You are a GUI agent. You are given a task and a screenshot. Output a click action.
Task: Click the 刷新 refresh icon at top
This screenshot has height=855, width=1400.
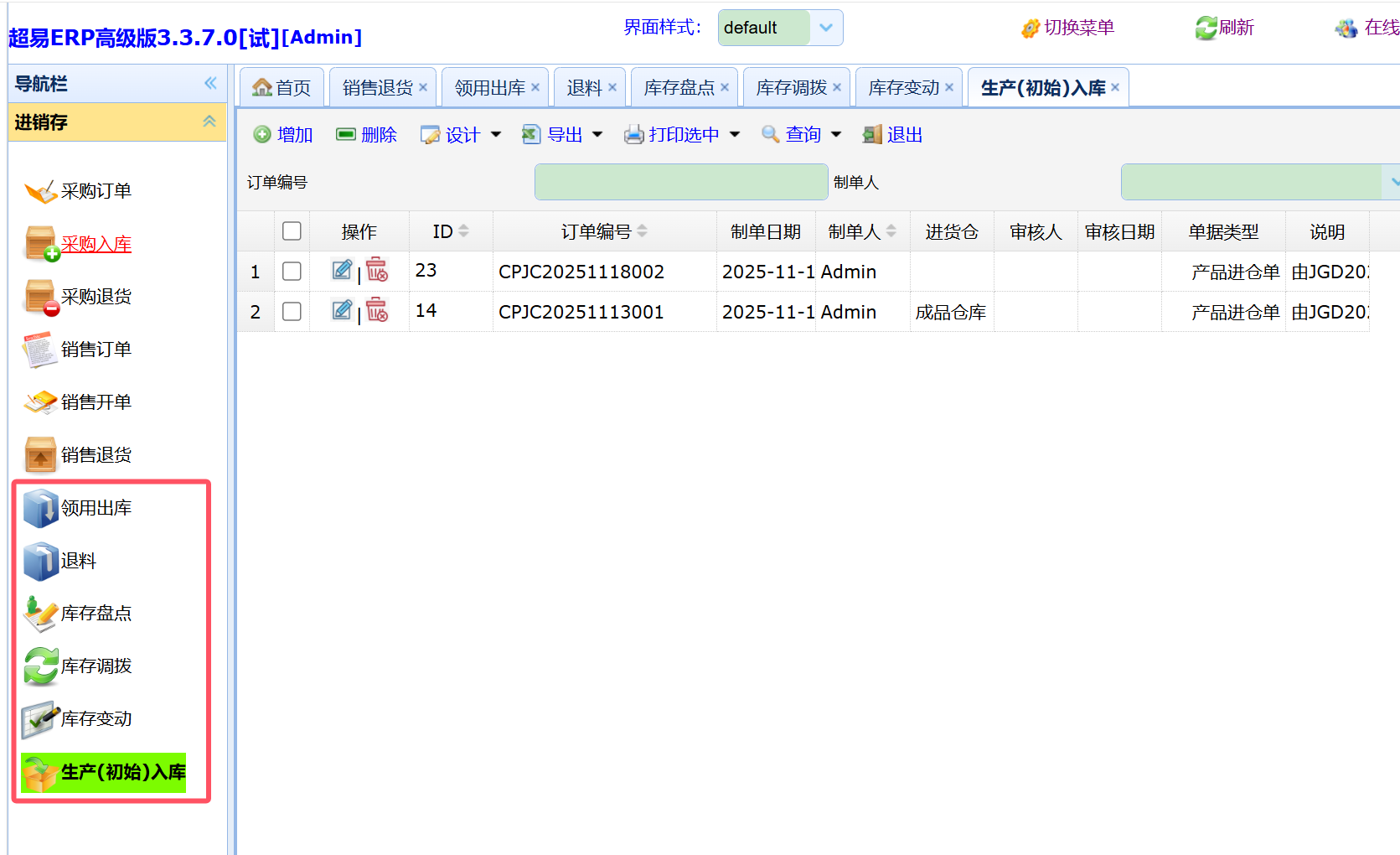[1206, 28]
